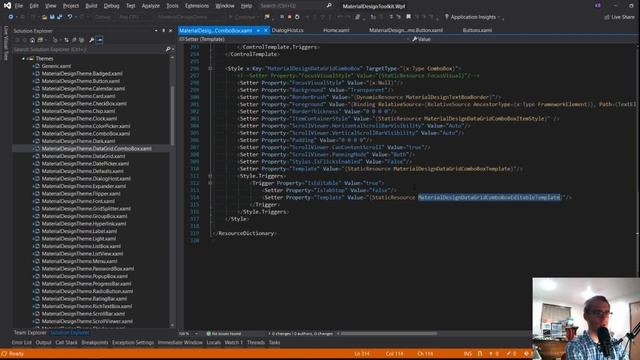Click the Save All icon in toolbar
640x360 pixels.
(x=60, y=17)
